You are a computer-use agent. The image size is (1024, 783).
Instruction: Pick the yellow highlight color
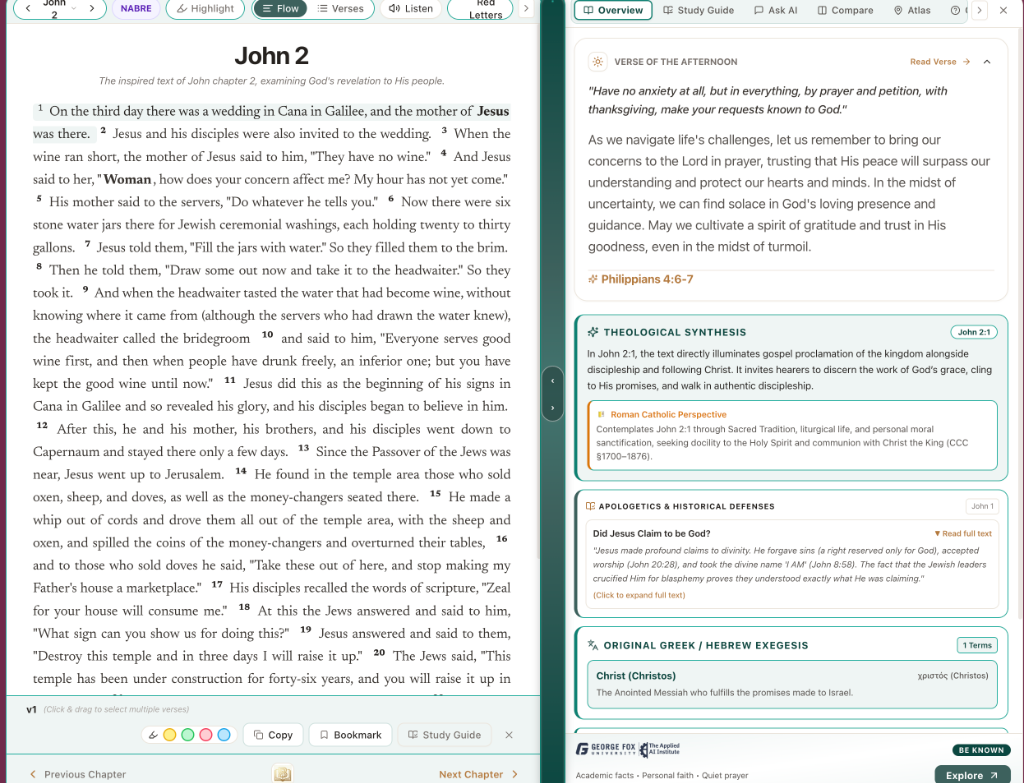(170, 735)
